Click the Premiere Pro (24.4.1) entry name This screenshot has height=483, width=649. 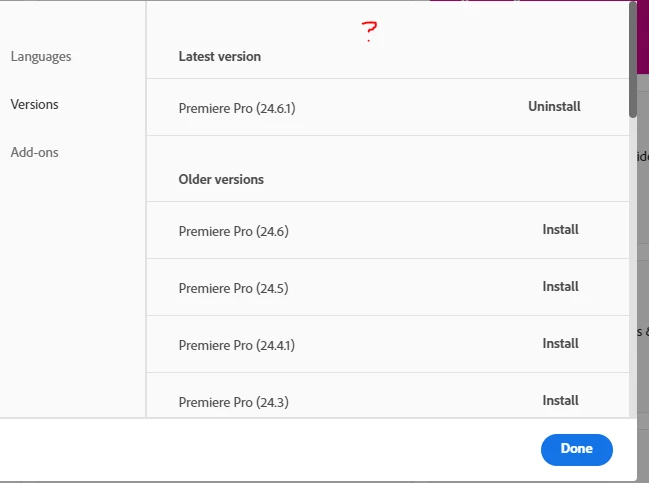click(237, 346)
